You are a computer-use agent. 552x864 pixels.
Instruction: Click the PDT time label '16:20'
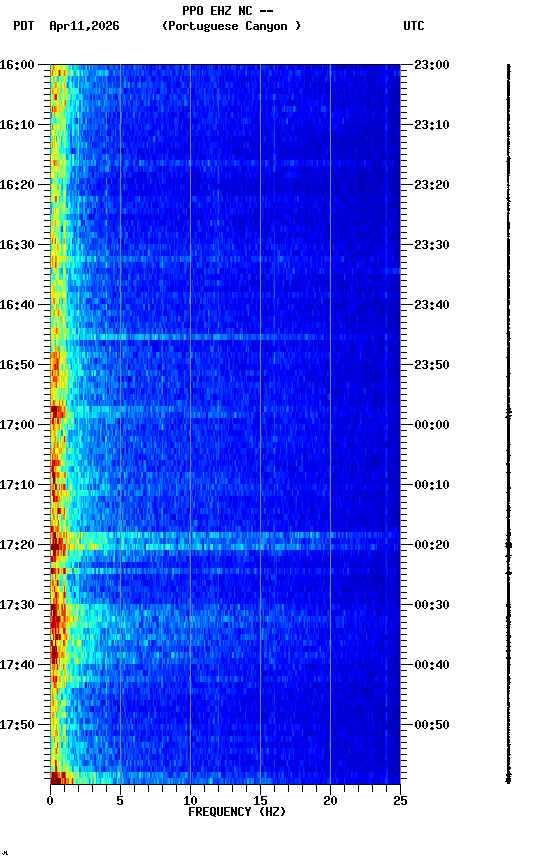click(x=17, y=185)
